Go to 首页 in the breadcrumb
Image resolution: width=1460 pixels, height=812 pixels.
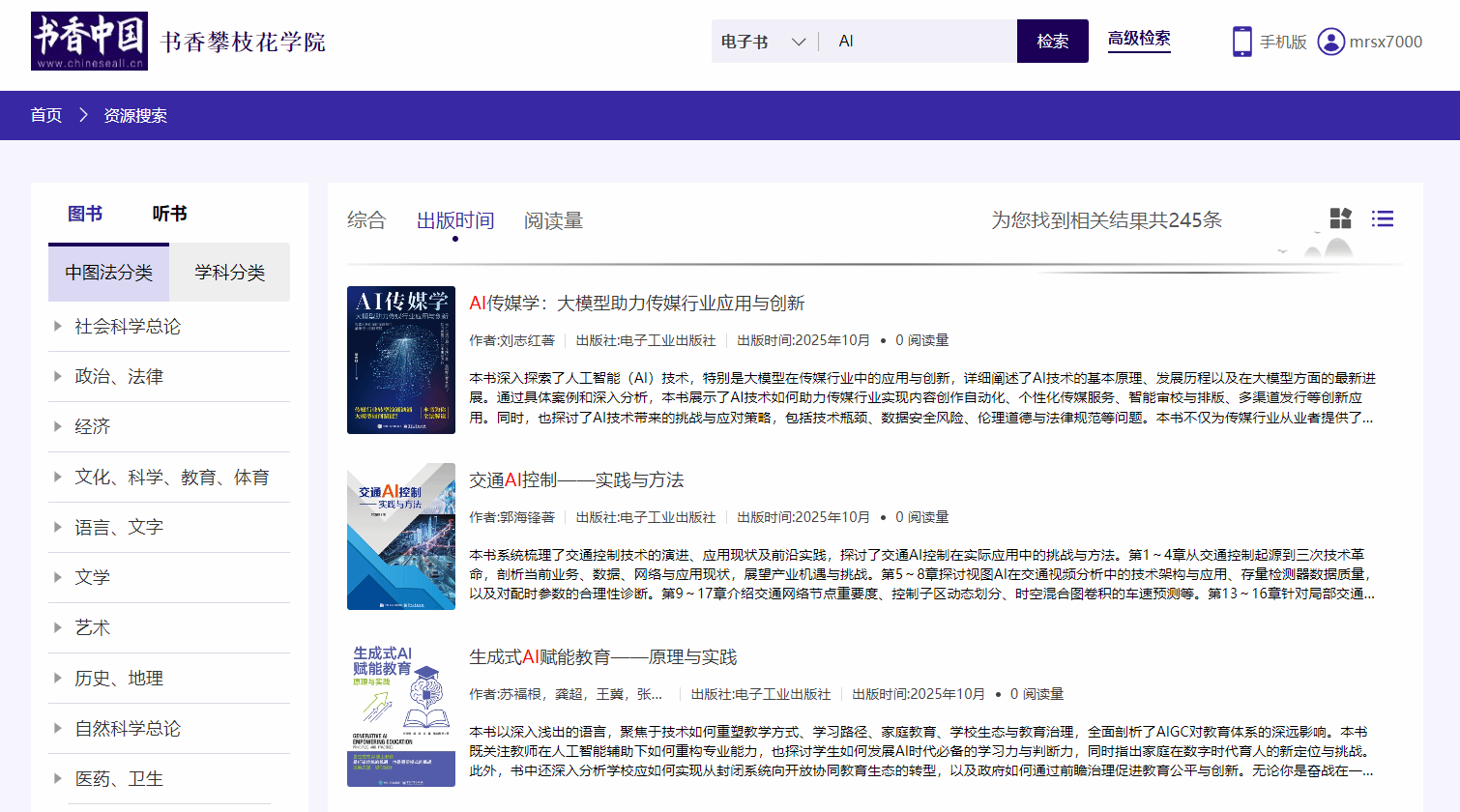(x=46, y=115)
